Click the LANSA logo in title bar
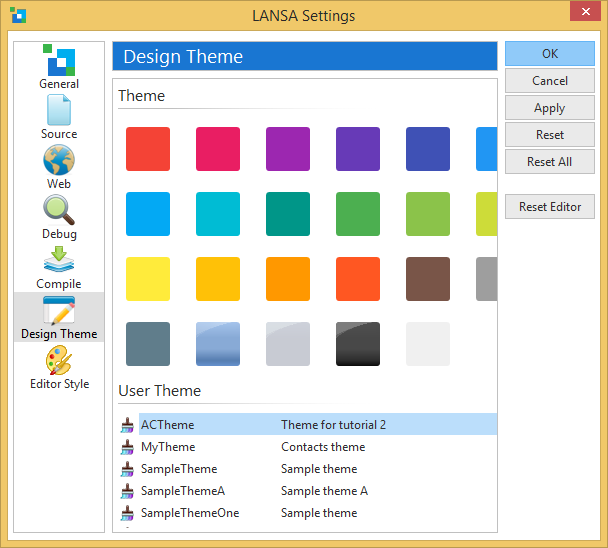The height and width of the screenshot is (548, 608). pos(18,15)
